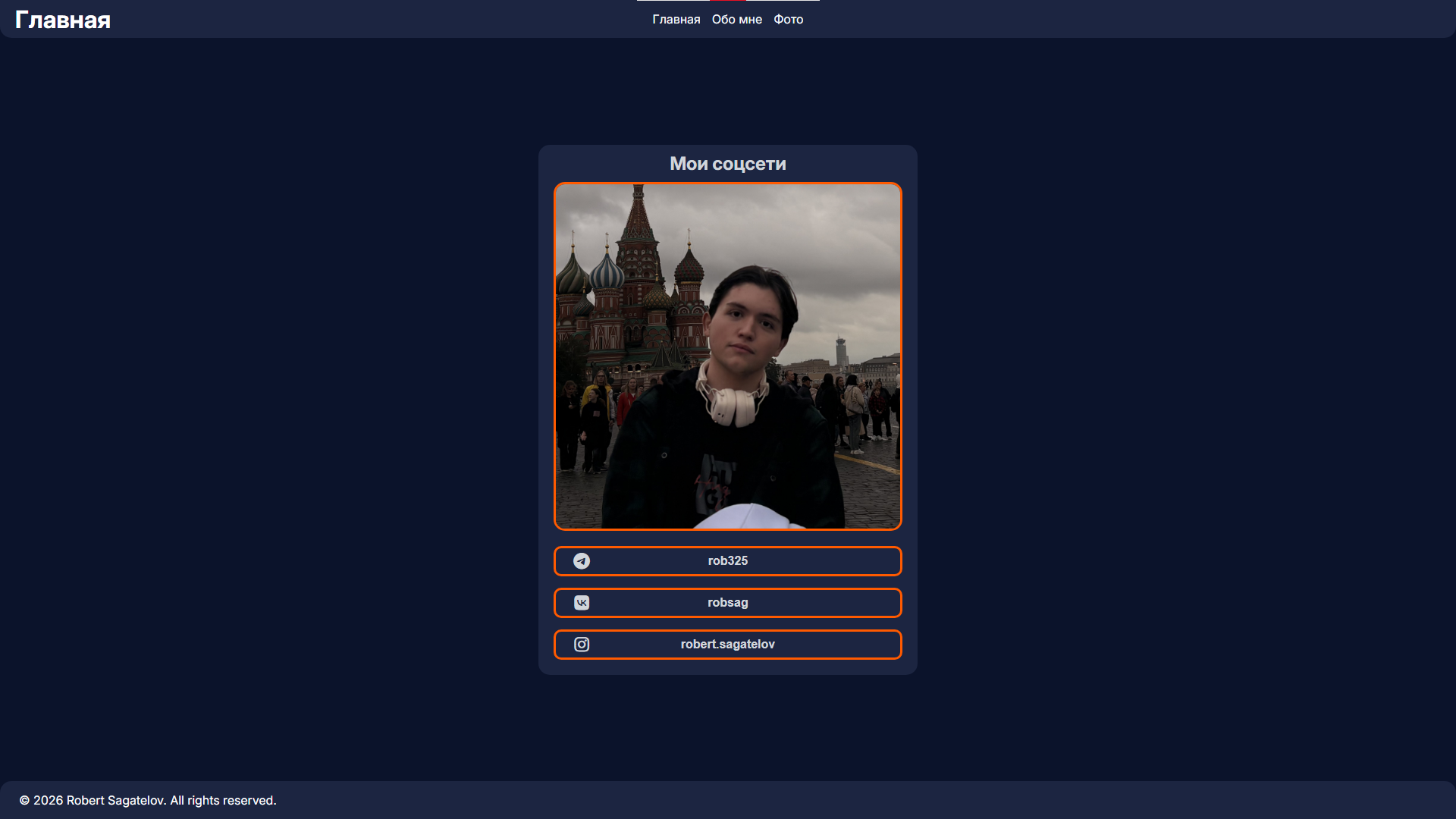Viewport: 1456px width, 819px height.
Task: Open the rob325 Telegram username link
Action: pos(727,561)
